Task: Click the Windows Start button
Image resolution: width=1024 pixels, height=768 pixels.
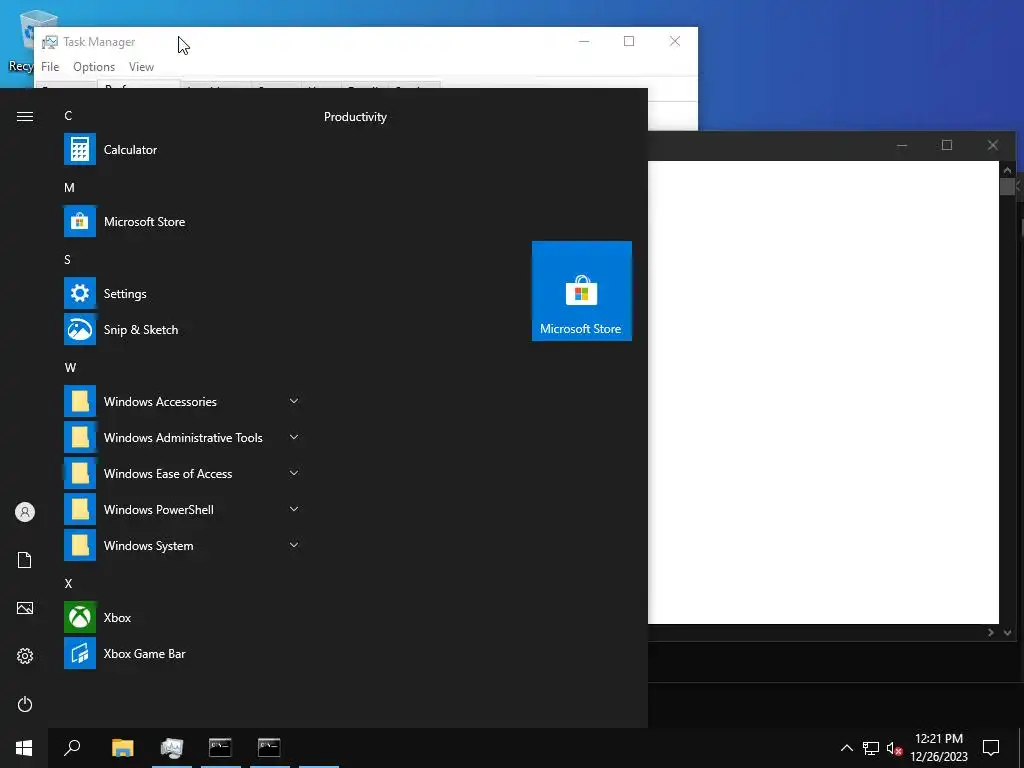Action: (24, 748)
